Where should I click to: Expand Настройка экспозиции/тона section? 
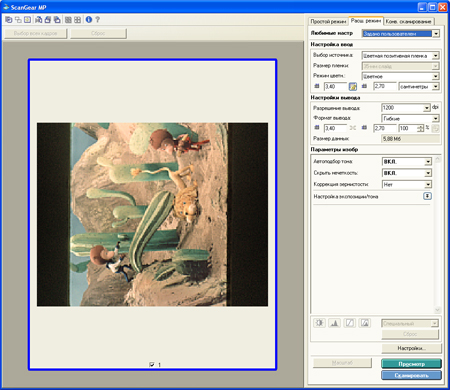(x=427, y=196)
